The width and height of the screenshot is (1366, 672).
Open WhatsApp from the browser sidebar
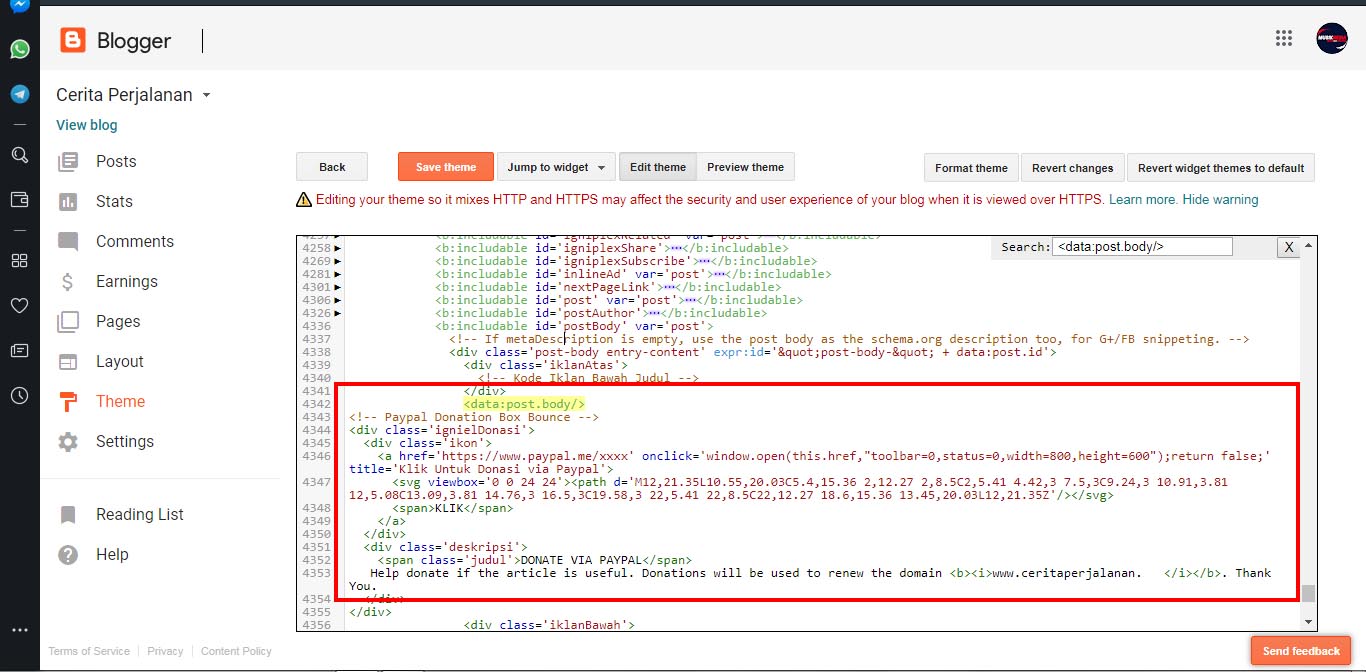[19, 49]
